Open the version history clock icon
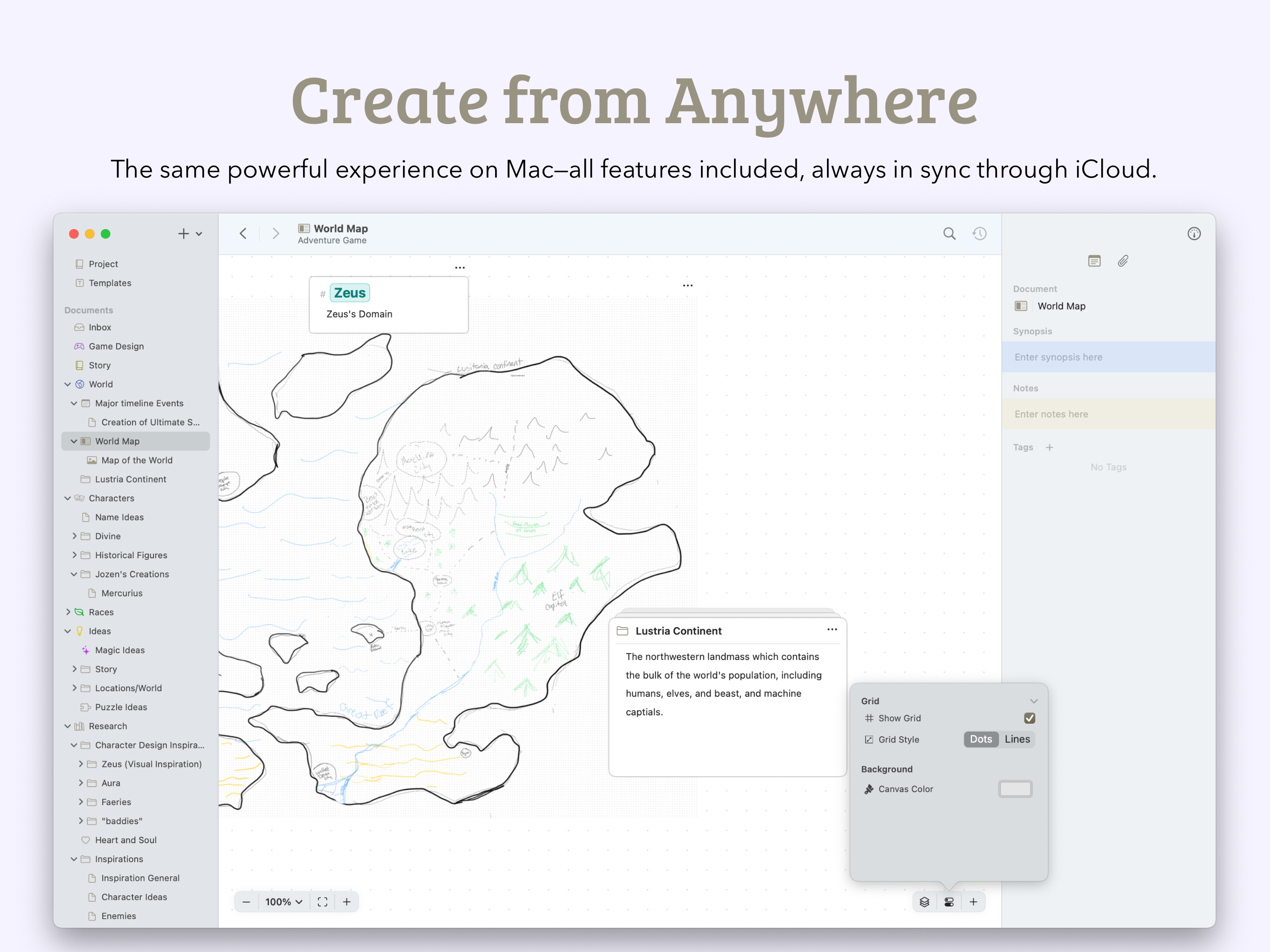Screen dimensions: 1270x952 pos(979,234)
